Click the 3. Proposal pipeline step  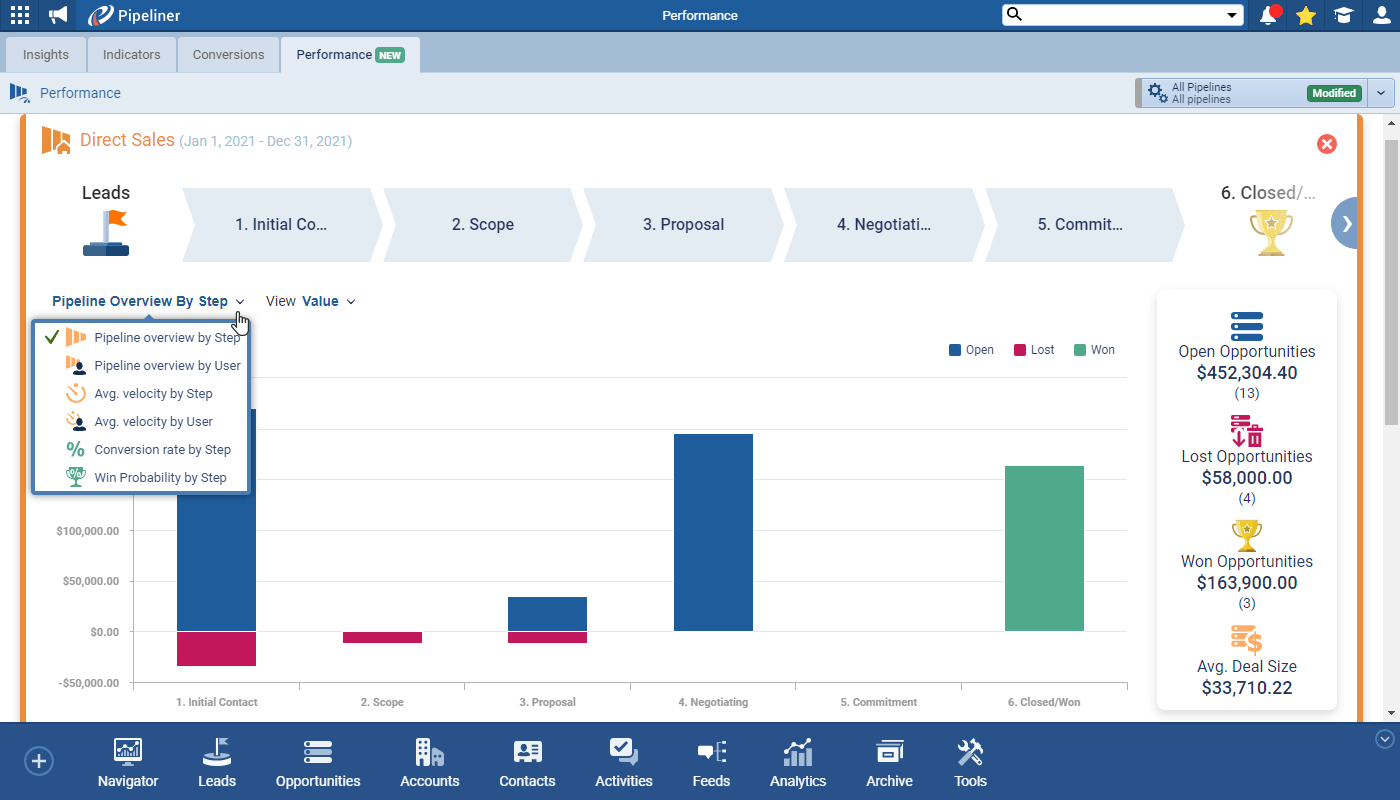click(683, 225)
